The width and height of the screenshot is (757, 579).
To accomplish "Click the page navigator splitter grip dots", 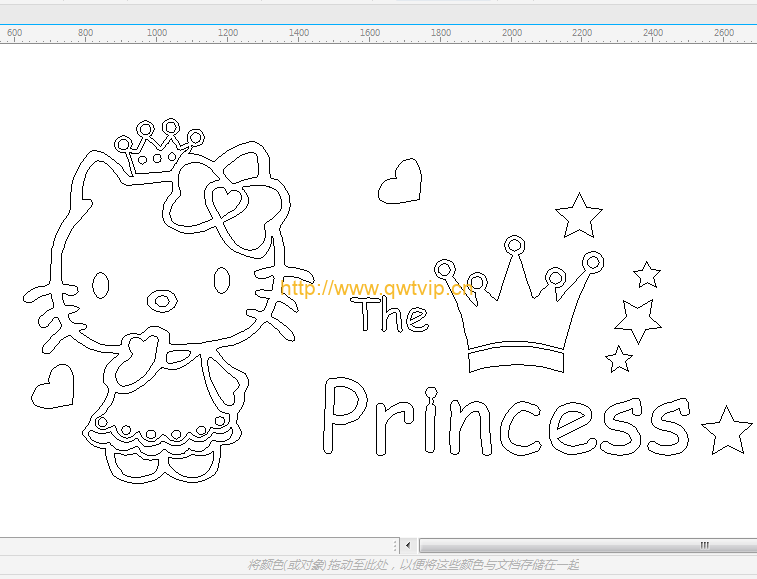I will [395, 546].
